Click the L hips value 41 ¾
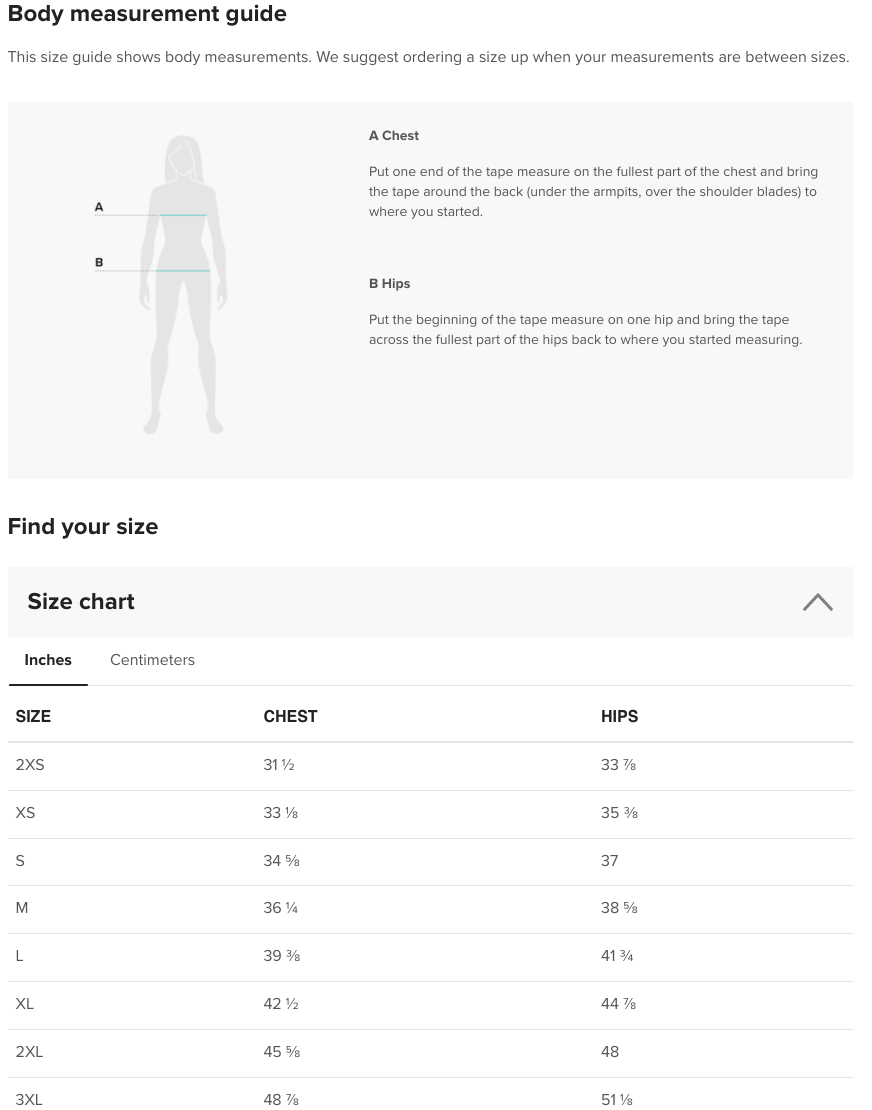This screenshot has width=872, height=1110. click(617, 956)
